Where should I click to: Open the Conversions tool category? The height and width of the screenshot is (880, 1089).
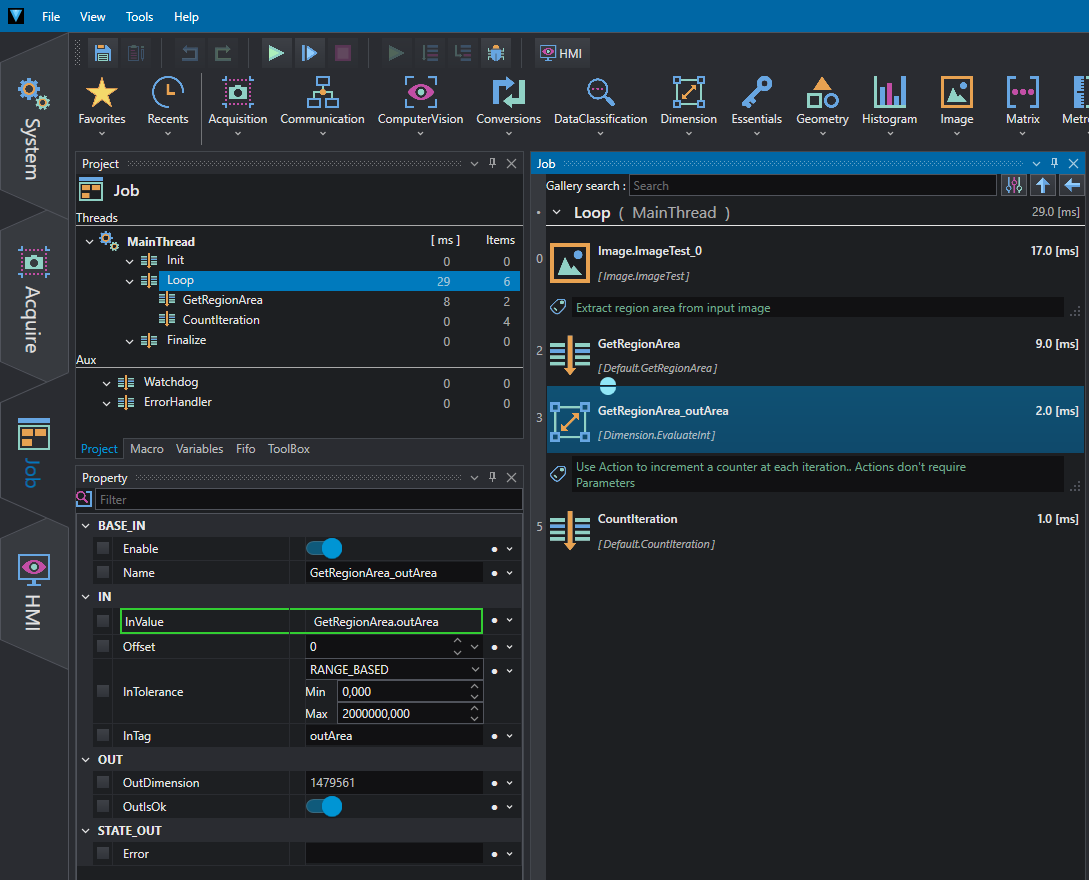click(508, 106)
